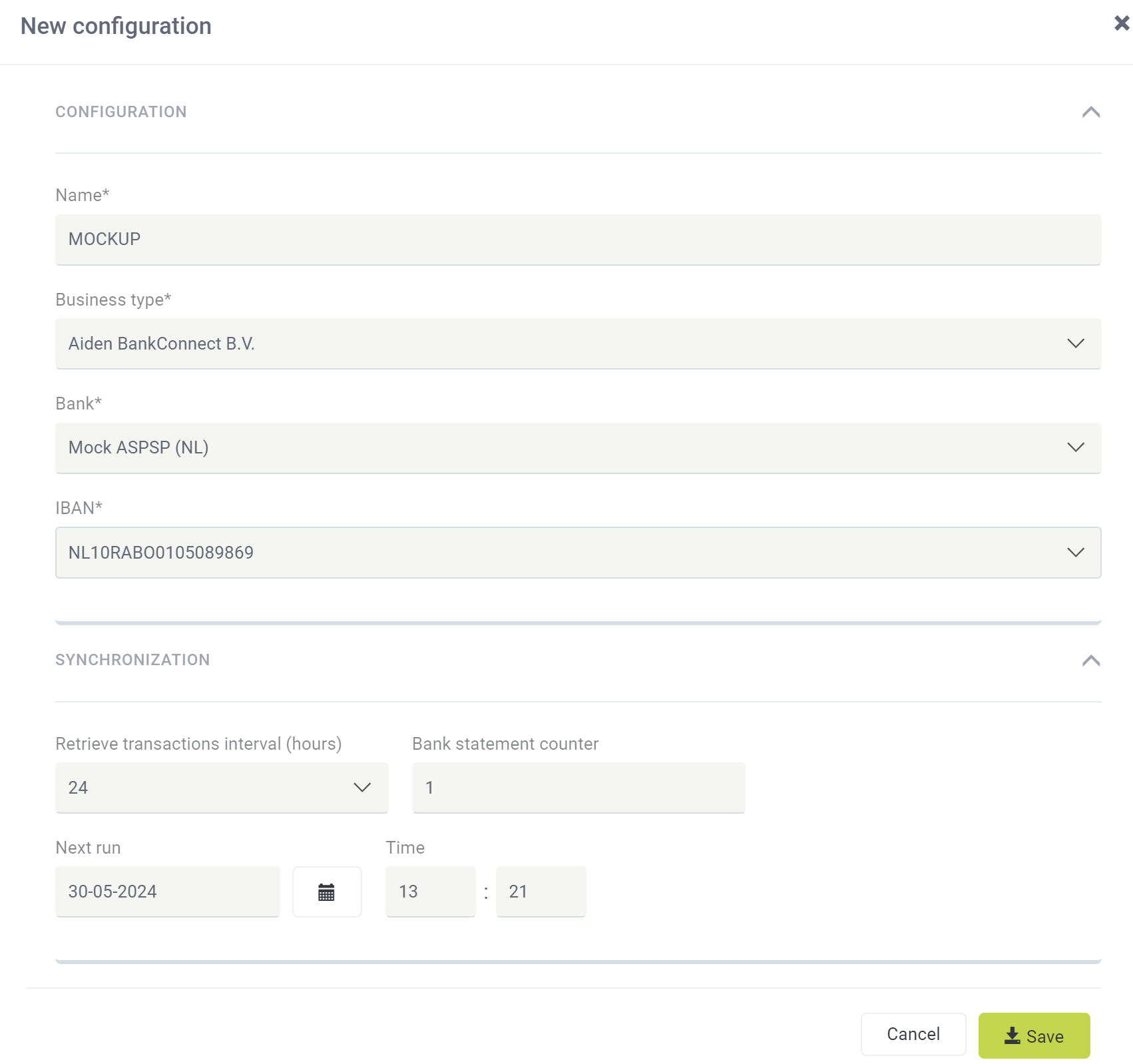Click the Name input field
This screenshot has width=1133, height=1064.
[x=577, y=239]
